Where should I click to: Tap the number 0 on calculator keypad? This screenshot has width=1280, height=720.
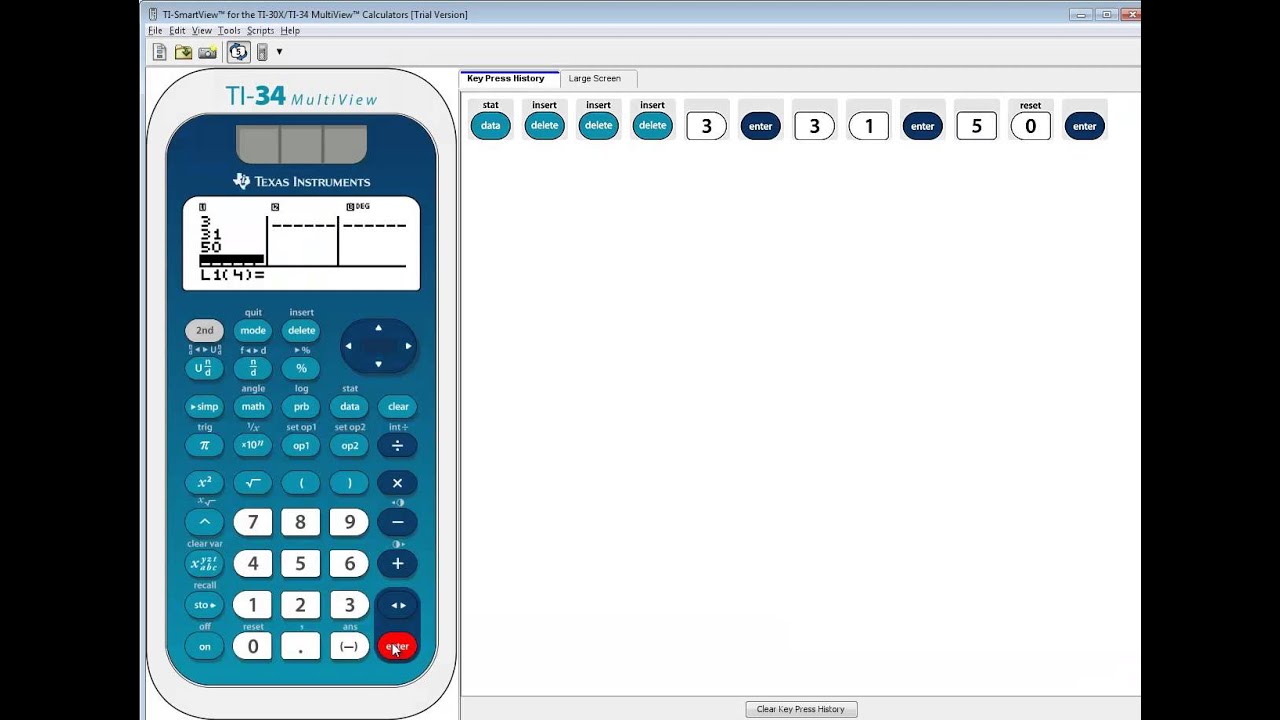click(x=253, y=646)
